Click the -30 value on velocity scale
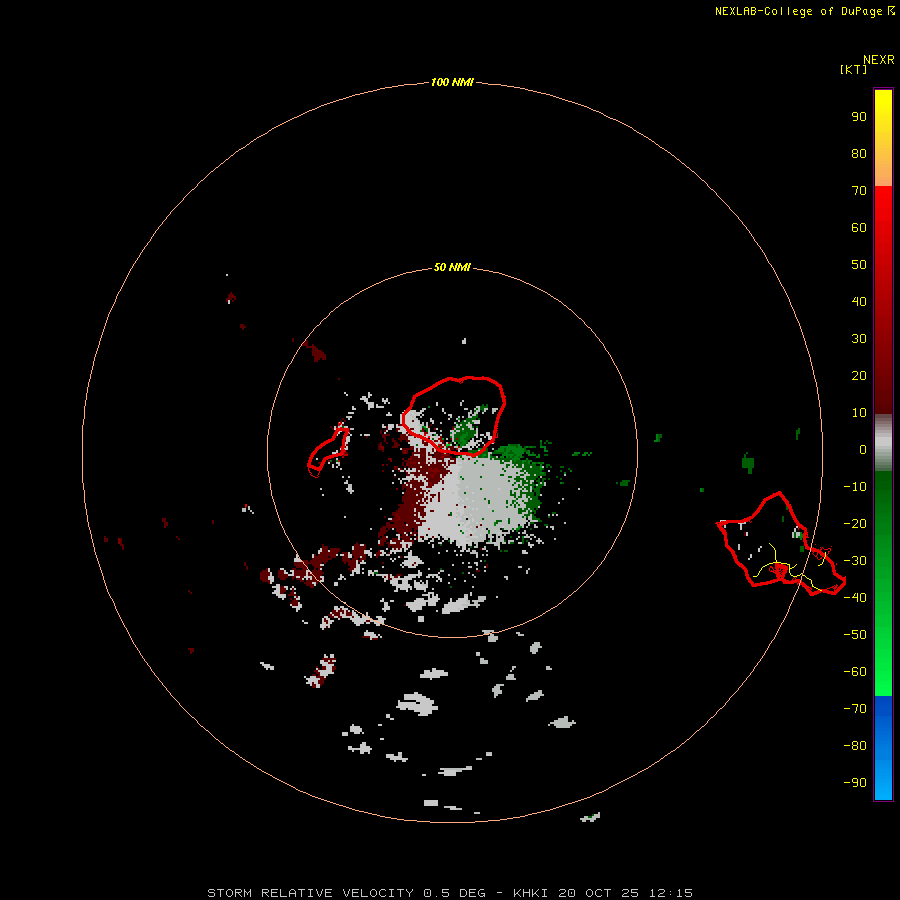This screenshot has width=900, height=900. pos(855,561)
